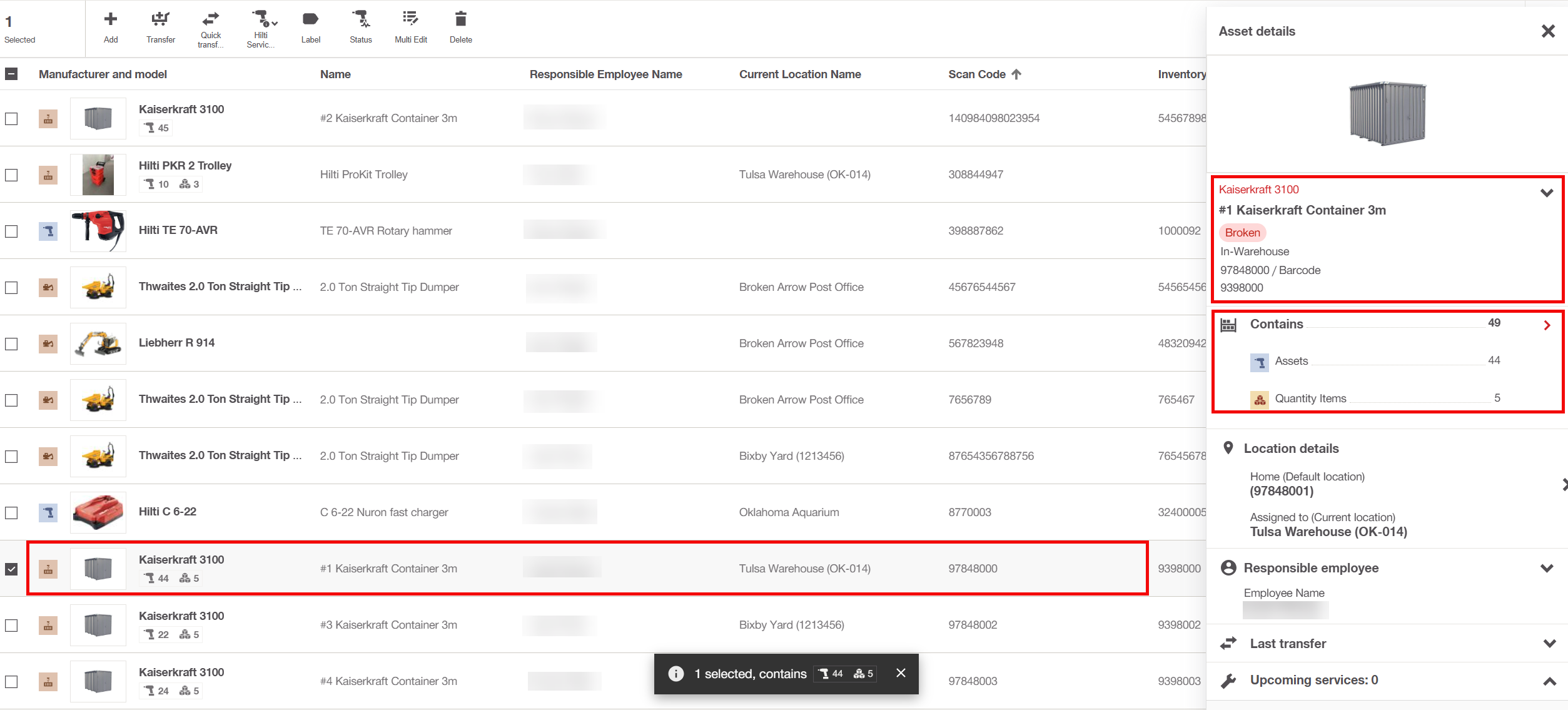Viewport: 1568px width, 710px height.
Task: Open Kaiserkraft 3100 red link in details
Action: pos(1258,190)
